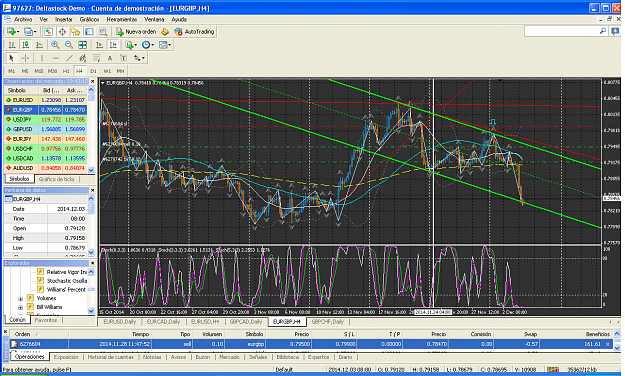Switch timeframe to D1

pos(93,71)
